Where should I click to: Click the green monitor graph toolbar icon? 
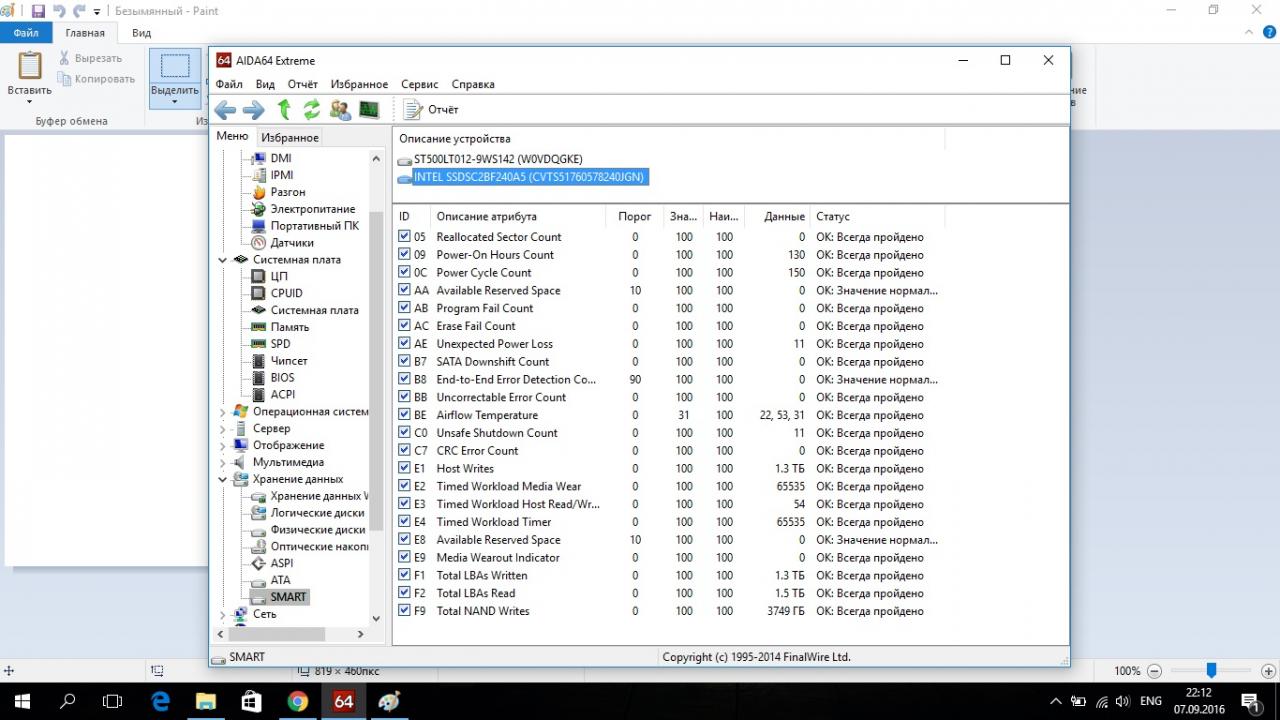[x=369, y=110]
